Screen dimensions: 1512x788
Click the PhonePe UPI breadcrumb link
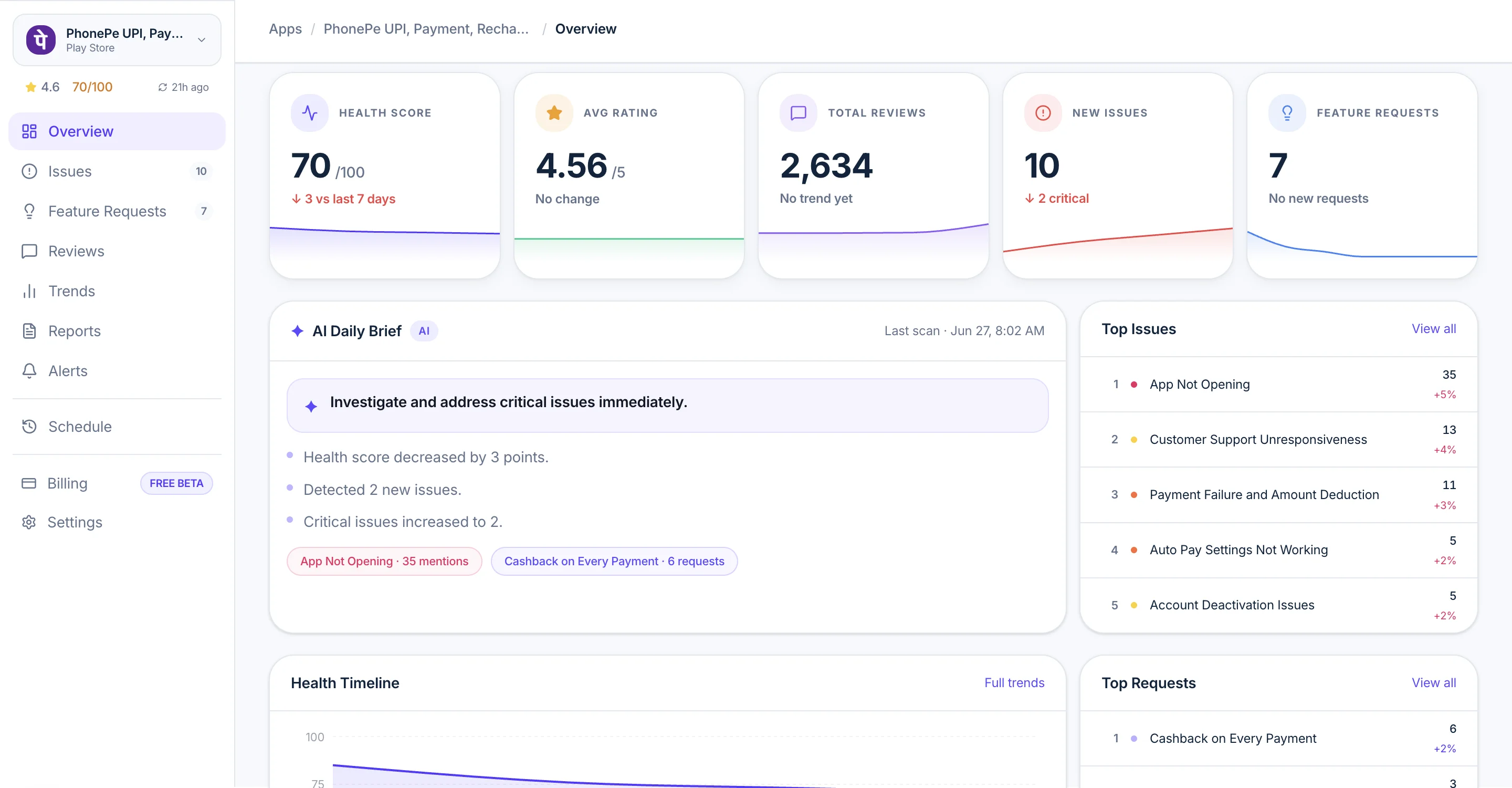pos(426,29)
